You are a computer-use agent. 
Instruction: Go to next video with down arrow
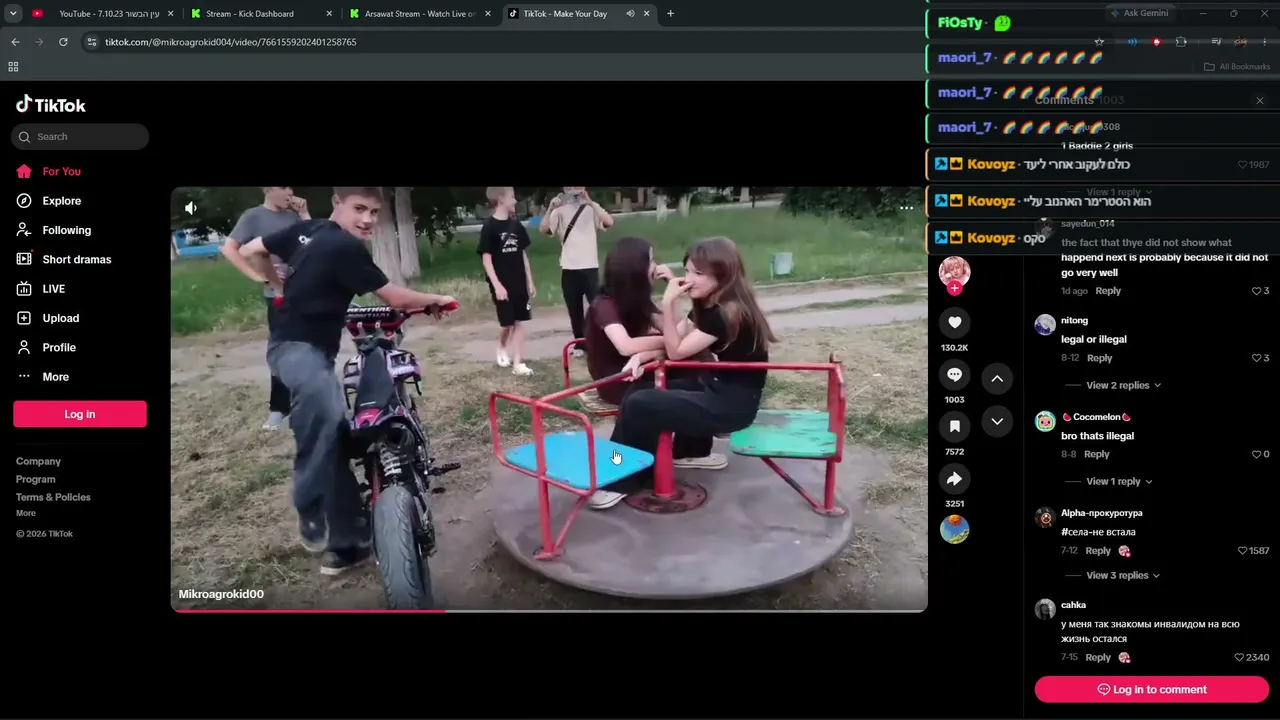pos(997,422)
